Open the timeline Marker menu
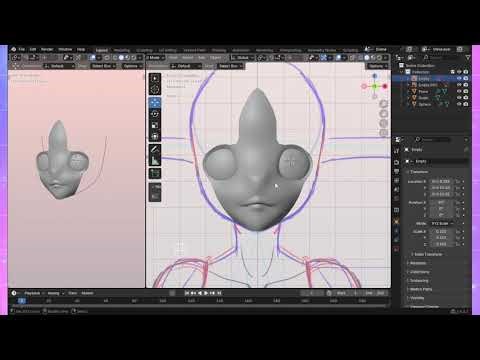 (x=87, y=293)
